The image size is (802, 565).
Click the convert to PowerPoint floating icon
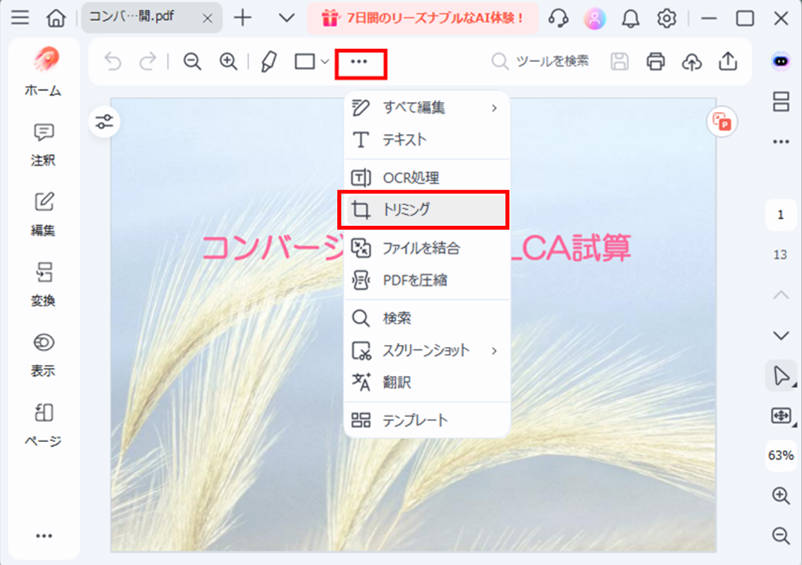722,122
